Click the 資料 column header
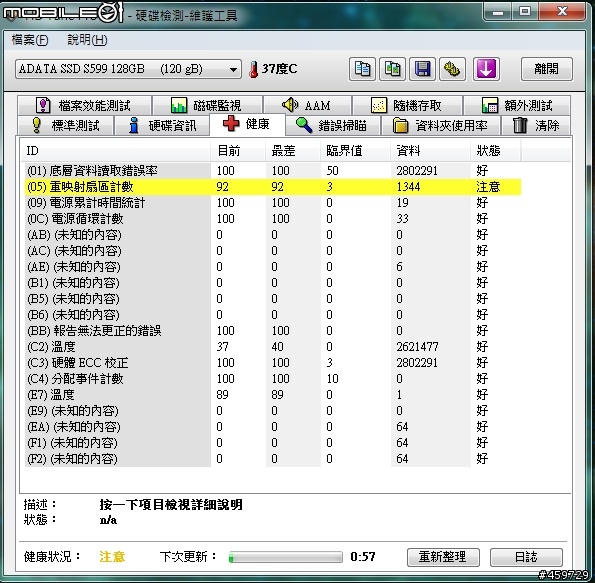 click(430, 151)
